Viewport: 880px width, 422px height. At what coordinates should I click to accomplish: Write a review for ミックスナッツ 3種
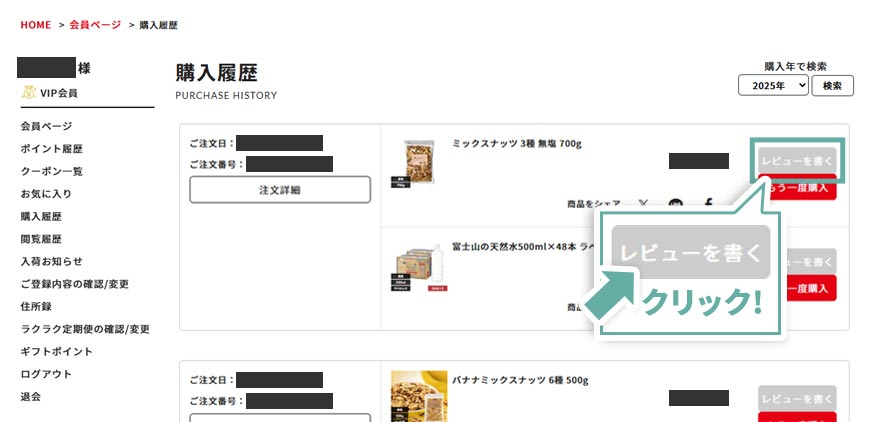click(796, 161)
